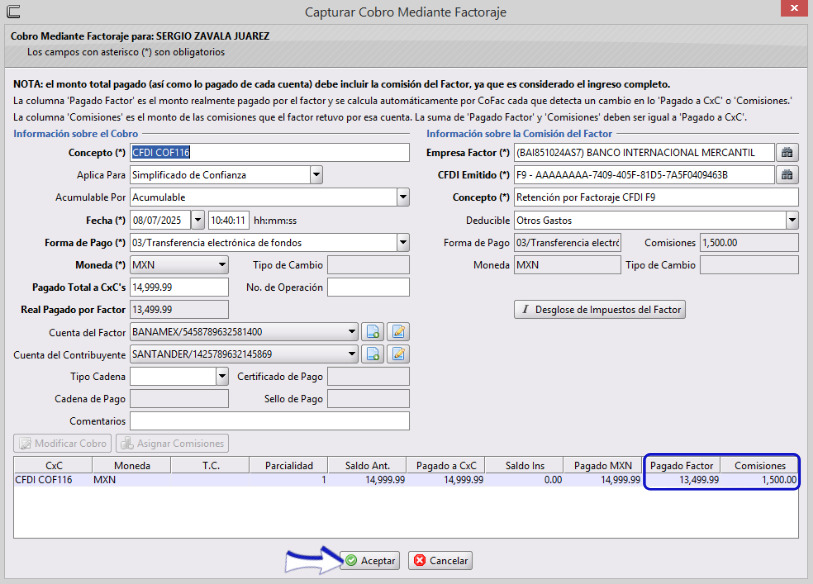Click the Forma de Pago field in Comisión section
This screenshot has height=584, width=813.
tap(567, 242)
